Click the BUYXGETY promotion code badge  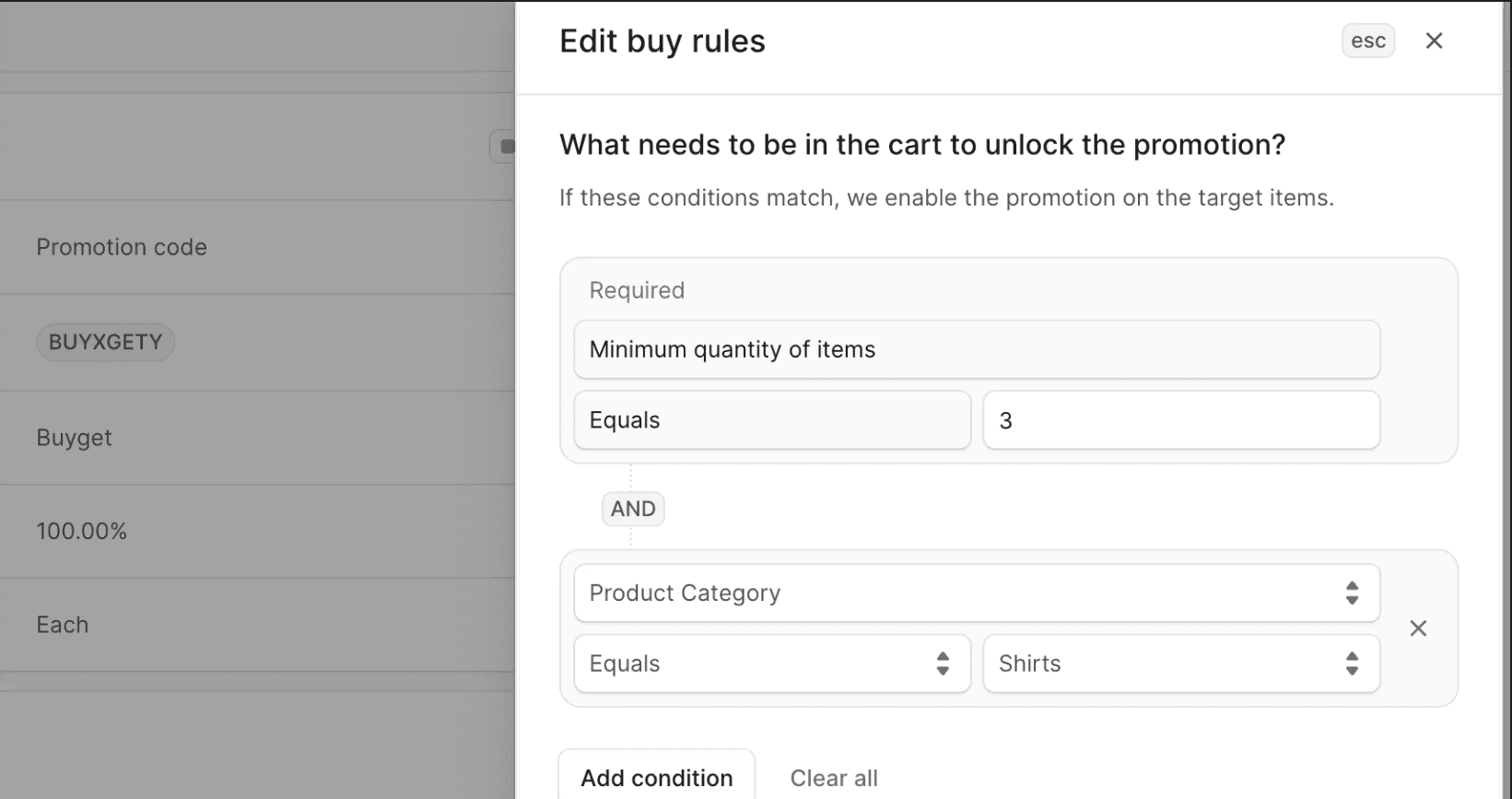[x=105, y=342]
